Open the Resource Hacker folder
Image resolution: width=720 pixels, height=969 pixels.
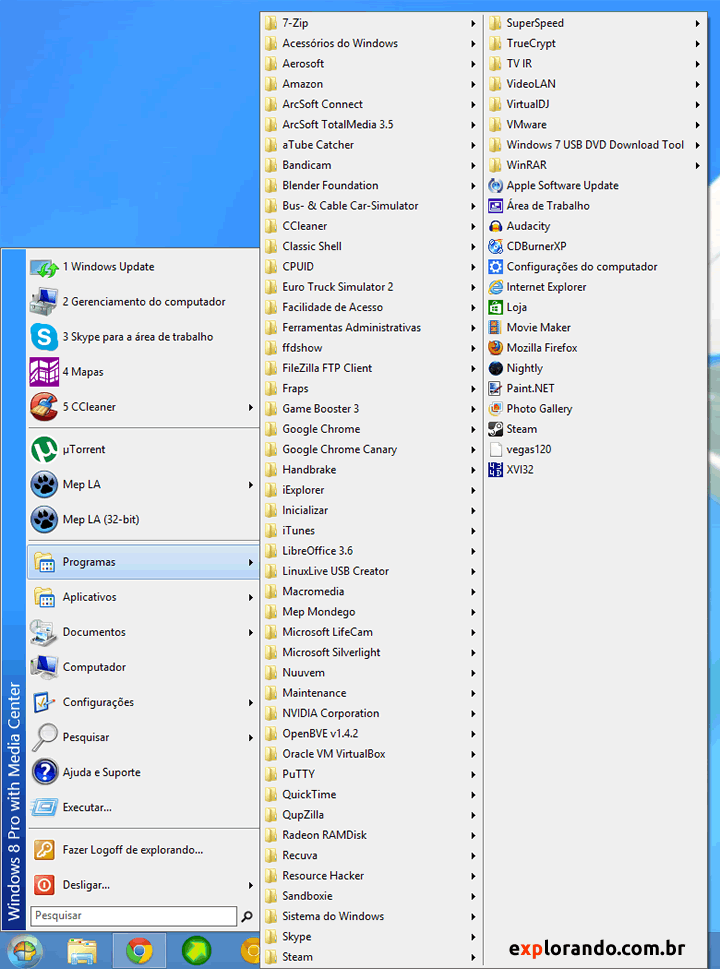coord(372,876)
